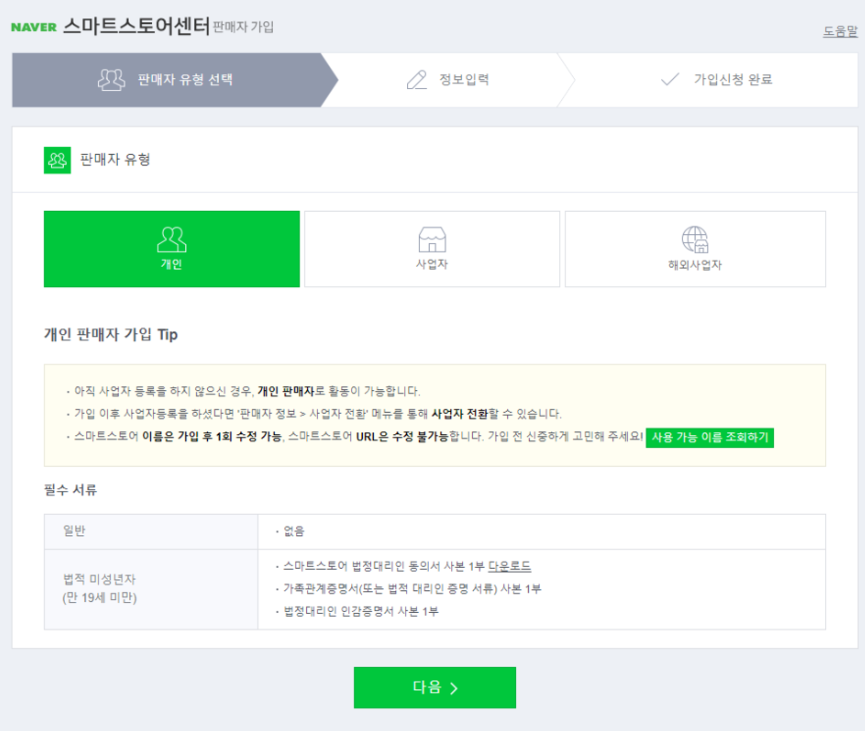Click the storefront icon on 사업자 card
Viewport: 865px width, 731px height.
432,239
